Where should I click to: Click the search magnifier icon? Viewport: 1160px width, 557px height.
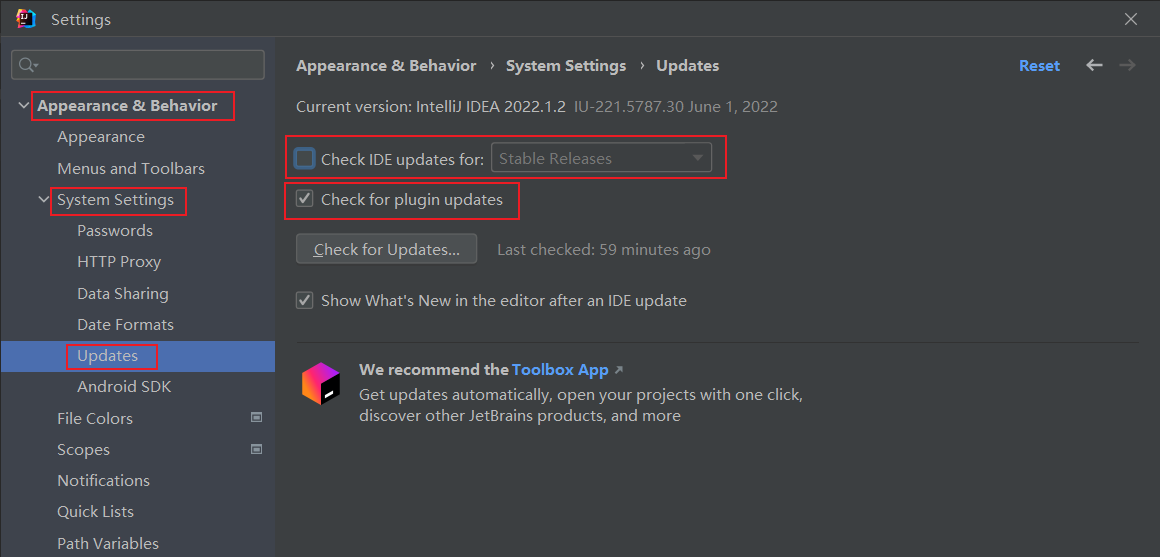pos(27,65)
